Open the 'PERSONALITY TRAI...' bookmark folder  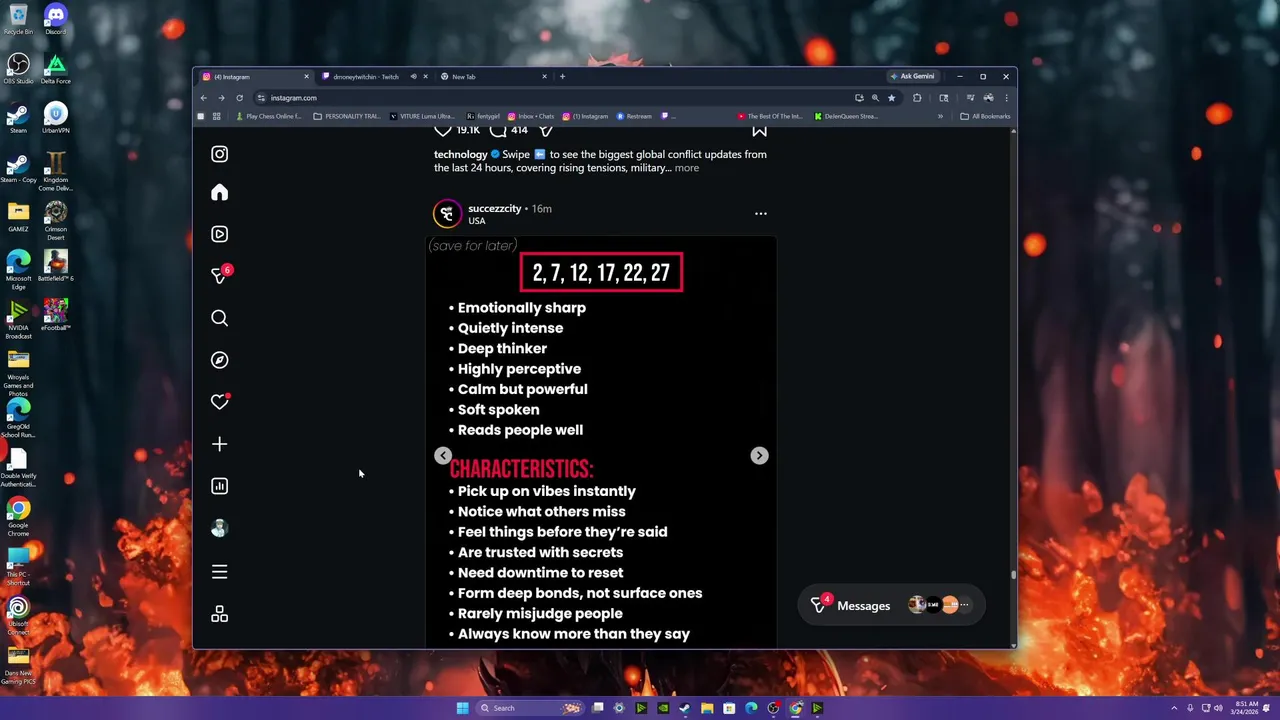click(x=346, y=116)
